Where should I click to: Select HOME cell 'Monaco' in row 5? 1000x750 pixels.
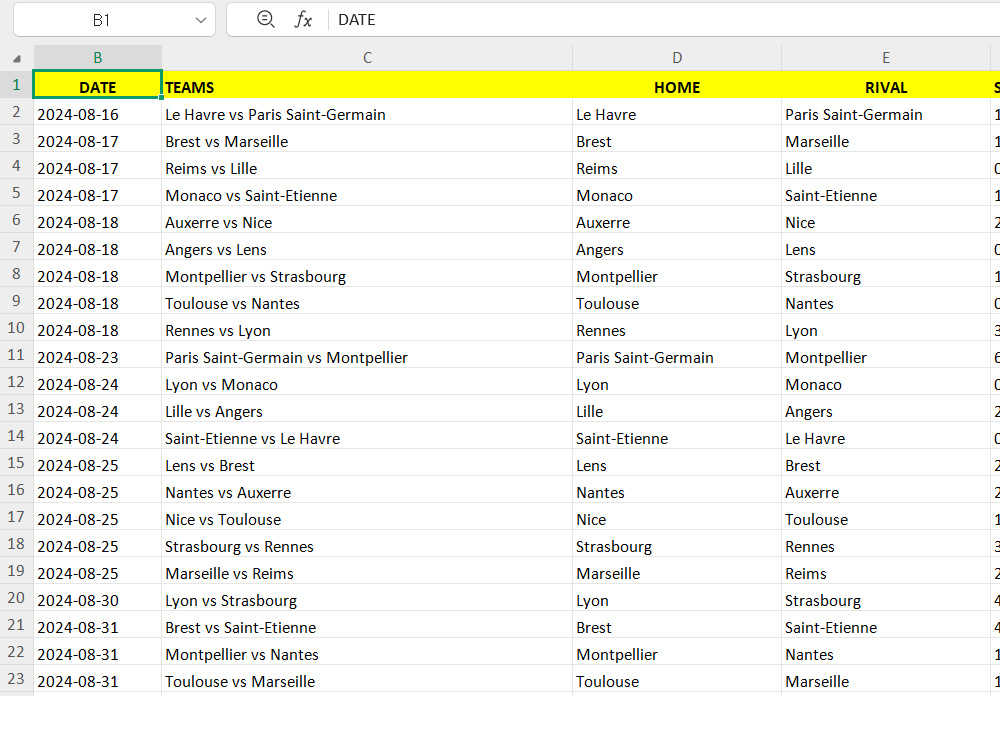pyautogui.click(x=677, y=195)
